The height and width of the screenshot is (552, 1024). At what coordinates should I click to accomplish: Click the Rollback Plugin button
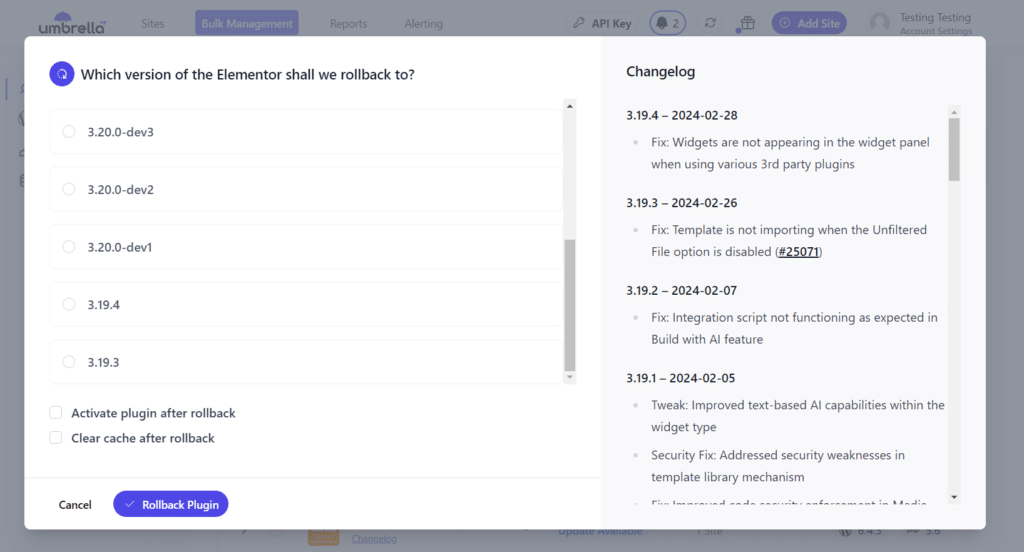pyautogui.click(x=170, y=504)
